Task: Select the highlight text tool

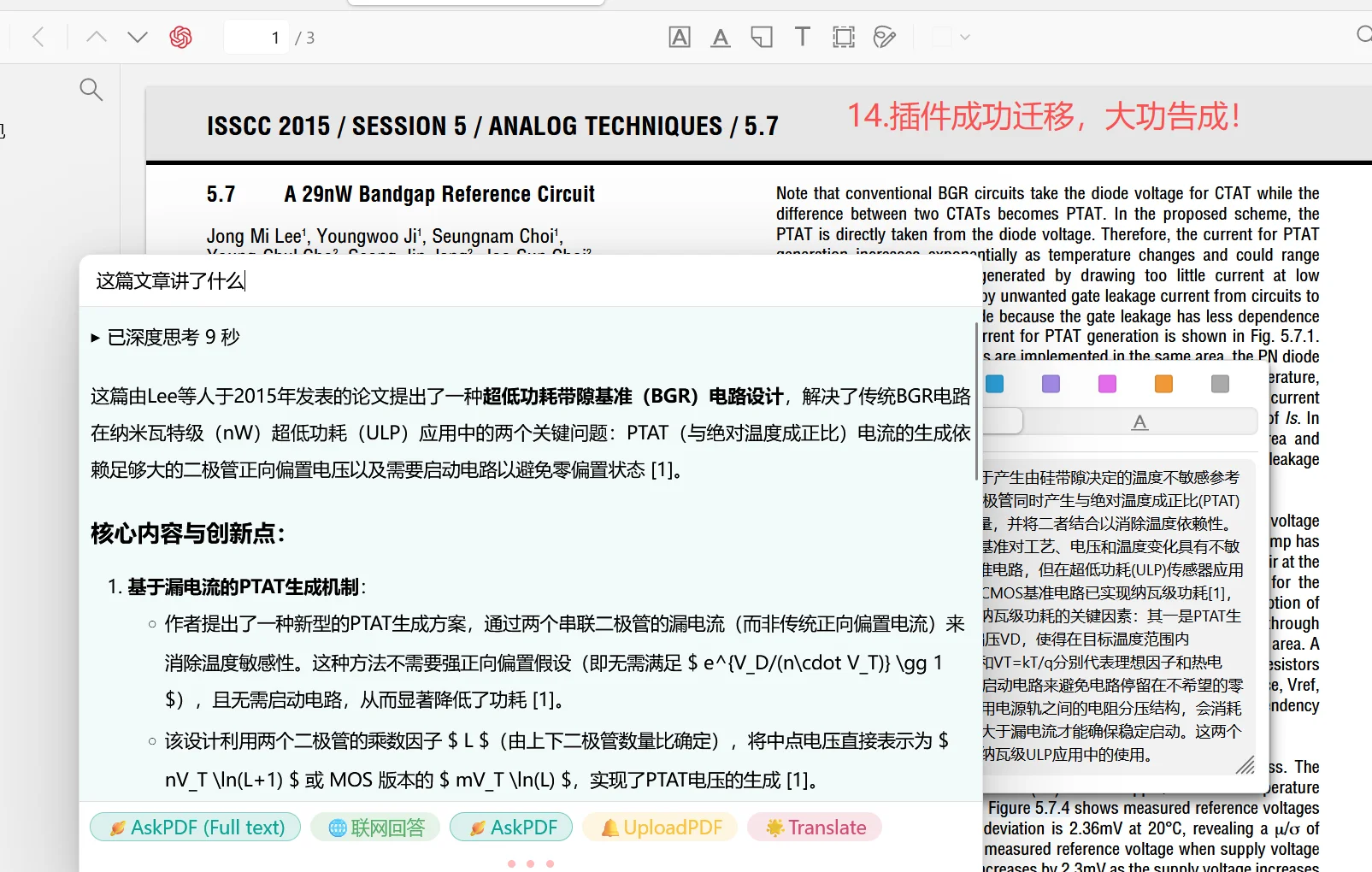Action: point(679,37)
